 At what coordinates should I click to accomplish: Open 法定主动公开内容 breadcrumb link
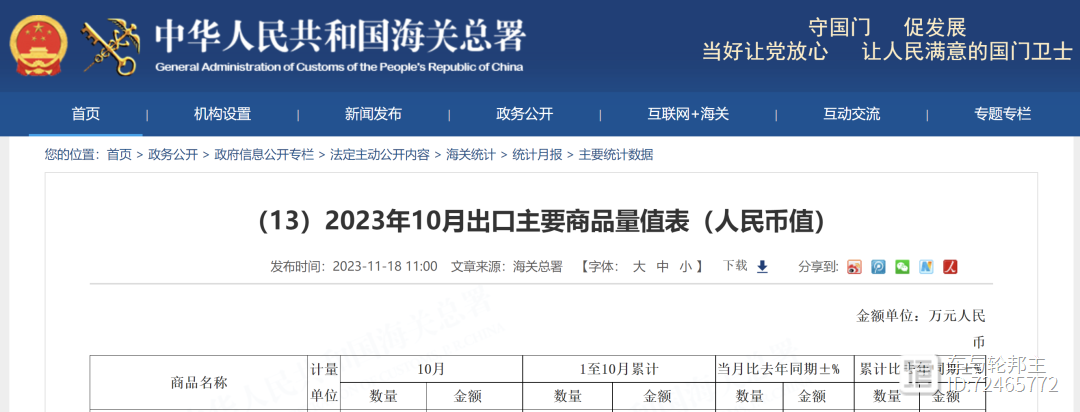pyautogui.click(x=380, y=155)
